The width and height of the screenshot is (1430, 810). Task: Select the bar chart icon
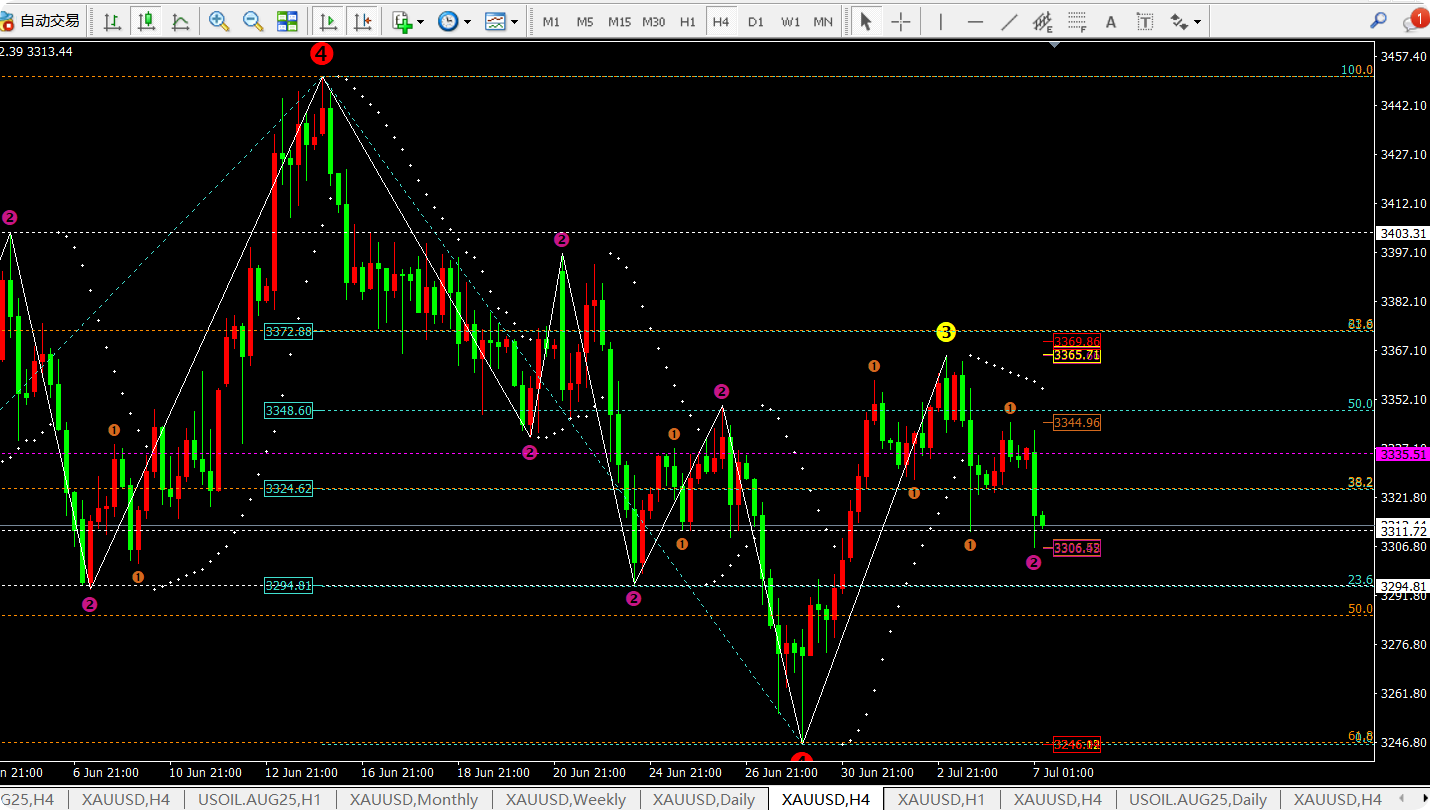point(113,21)
